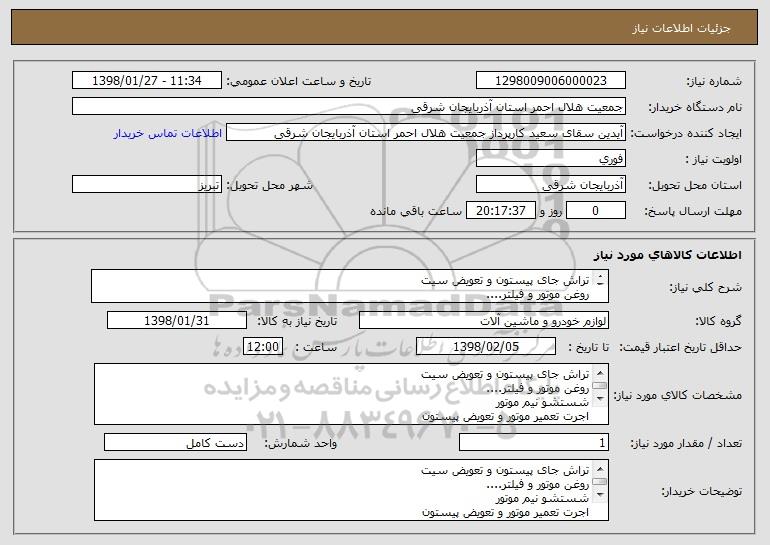The height and width of the screenshot is (545, 770).
Task: Click the request creator field آیدین سقای سعید
Action: point(426,133)
